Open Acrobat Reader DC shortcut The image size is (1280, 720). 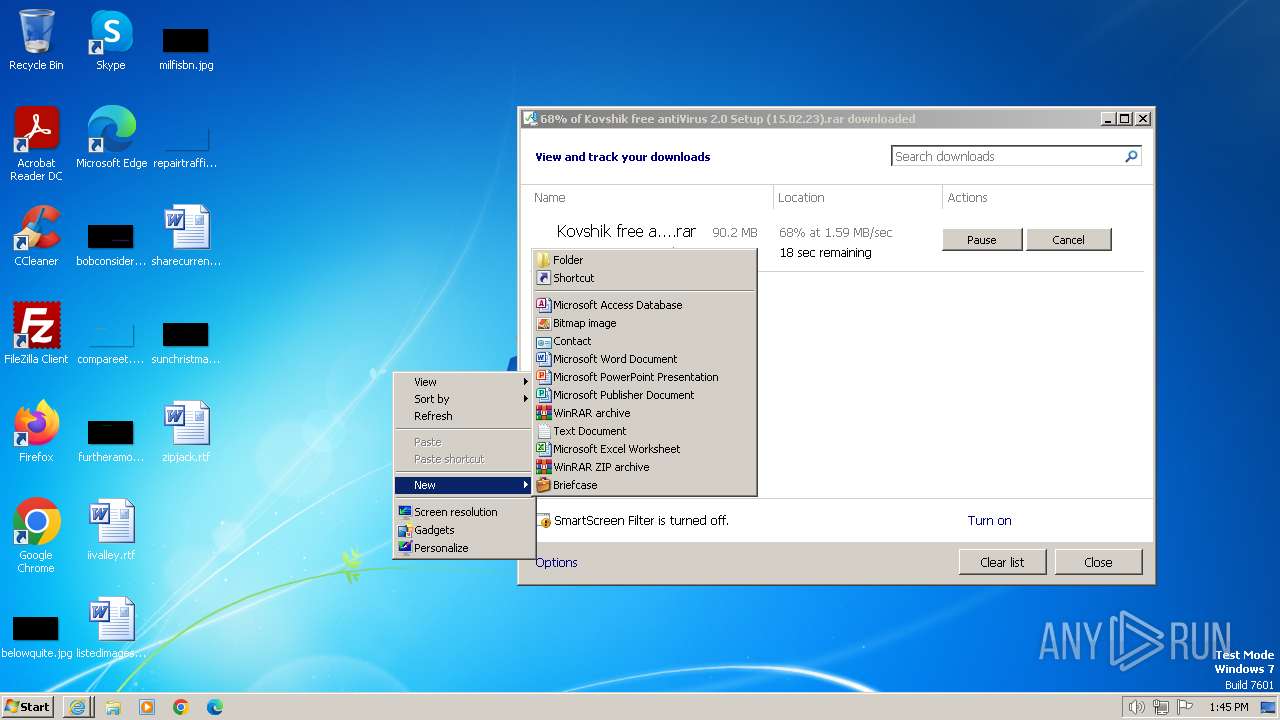coord(36,144)
